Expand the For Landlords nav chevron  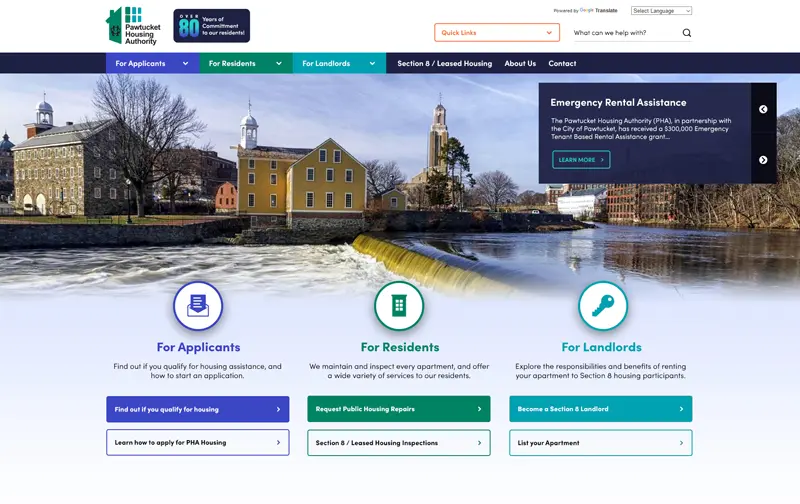click(x=372, y=63)
